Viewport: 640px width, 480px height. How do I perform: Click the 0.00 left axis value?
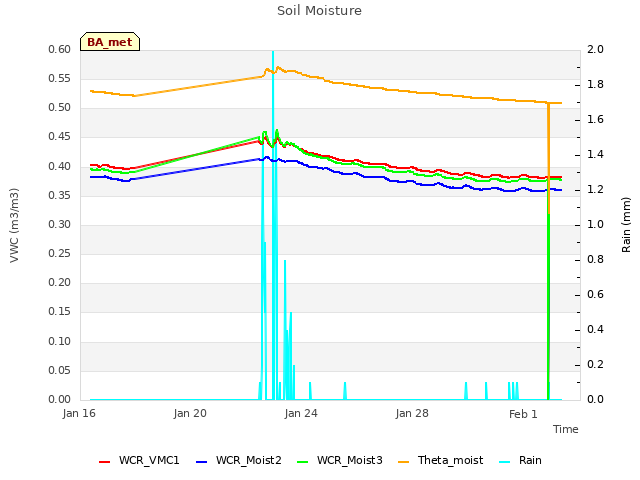[x=60, y=400]
